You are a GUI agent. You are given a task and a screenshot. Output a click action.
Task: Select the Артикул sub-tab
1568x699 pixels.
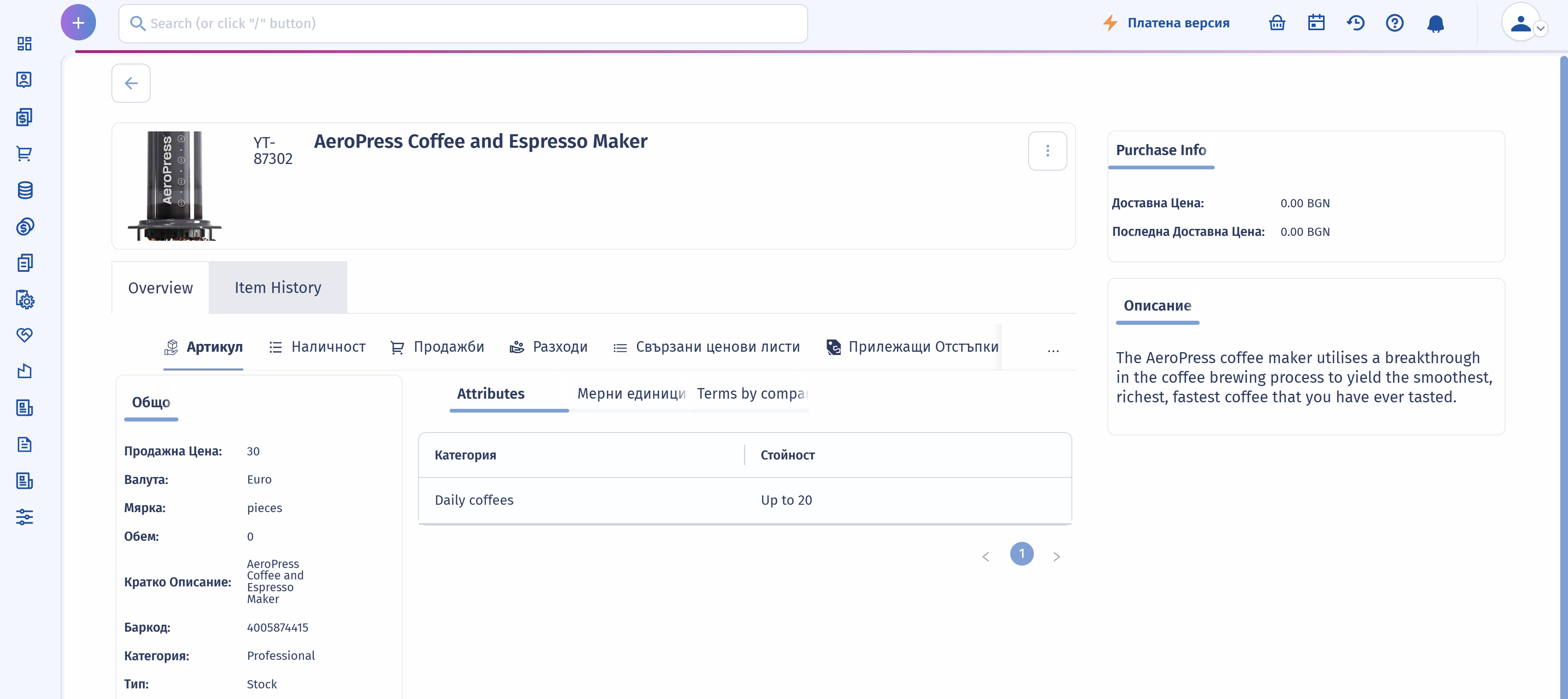pos(203,347)
